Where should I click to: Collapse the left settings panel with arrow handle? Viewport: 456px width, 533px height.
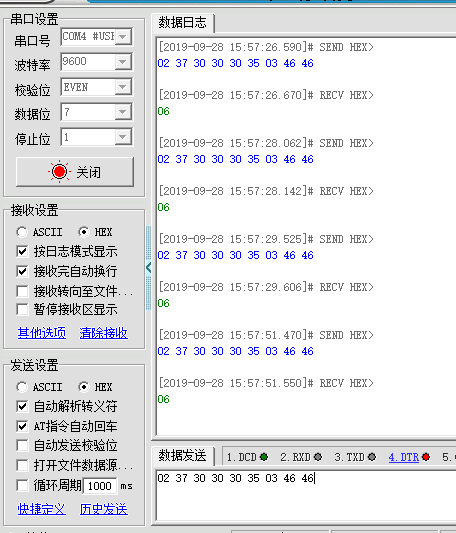(x=148, y=268)
